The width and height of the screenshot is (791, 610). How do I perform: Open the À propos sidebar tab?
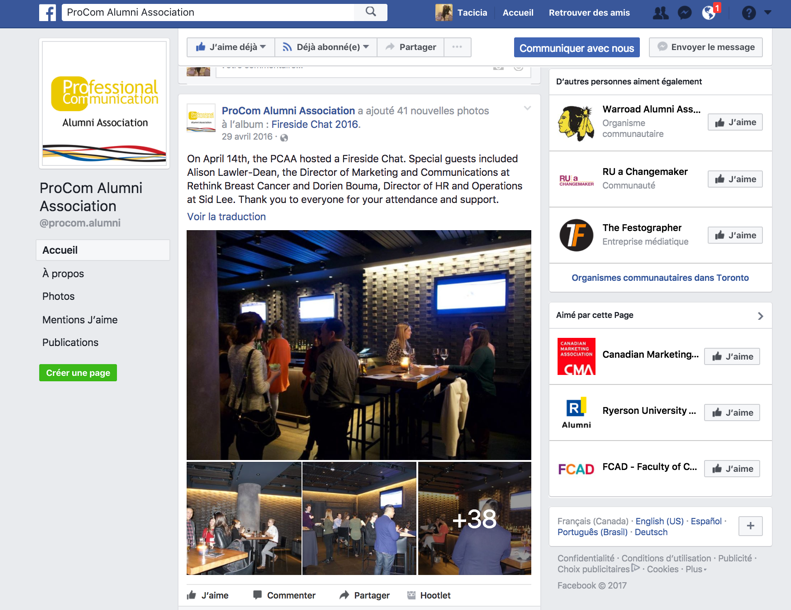coord(63,273)
